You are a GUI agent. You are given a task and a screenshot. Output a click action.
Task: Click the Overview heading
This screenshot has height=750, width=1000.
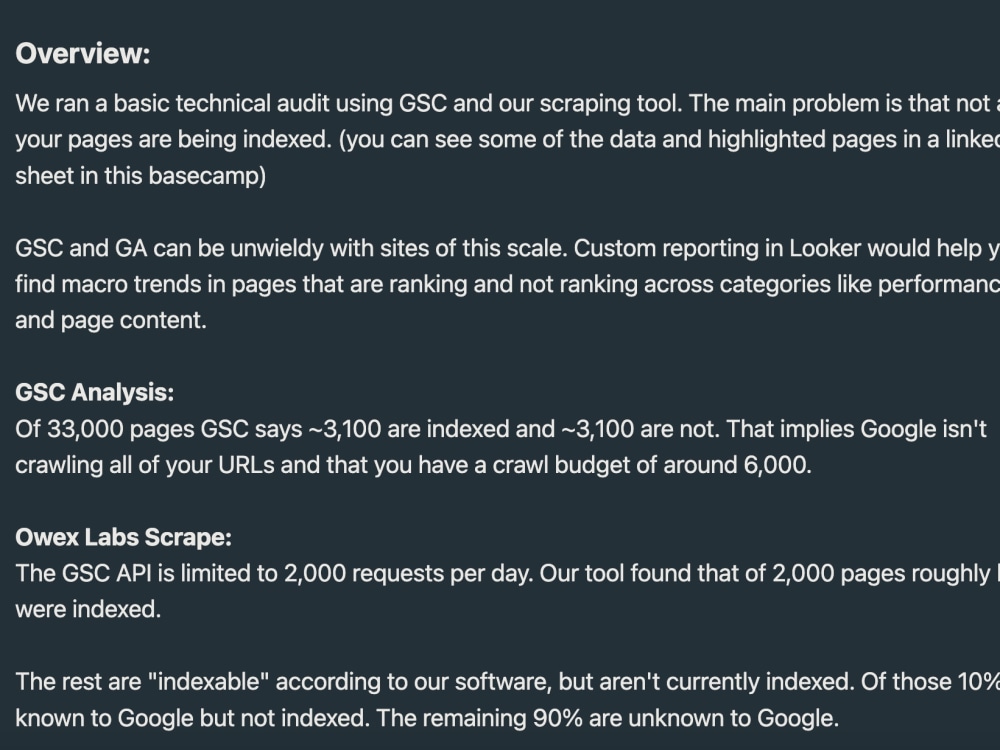[x=83, y=54]
